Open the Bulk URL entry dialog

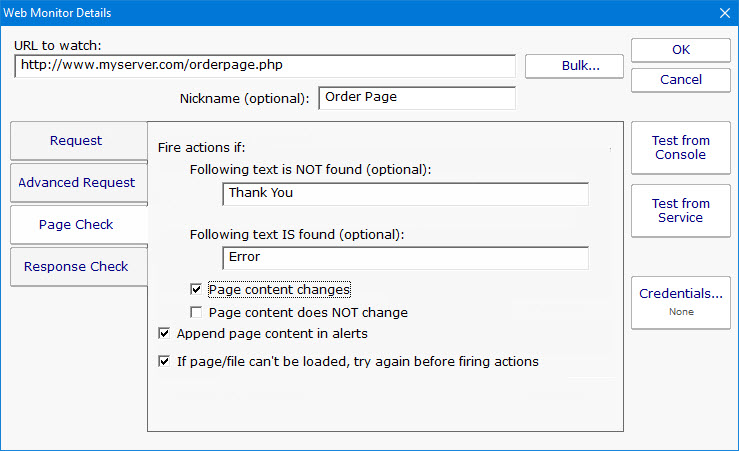574,66
